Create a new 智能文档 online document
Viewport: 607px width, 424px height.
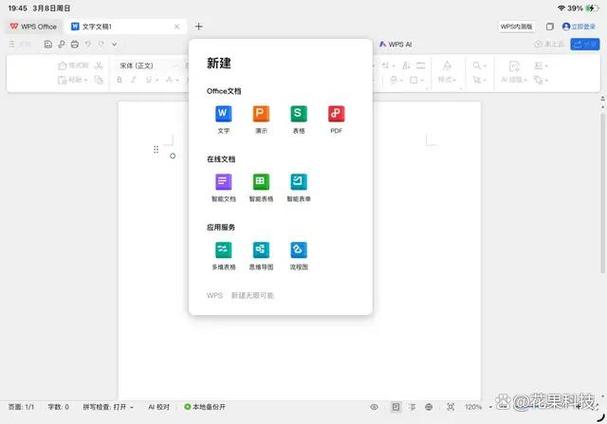pos(223,187)
